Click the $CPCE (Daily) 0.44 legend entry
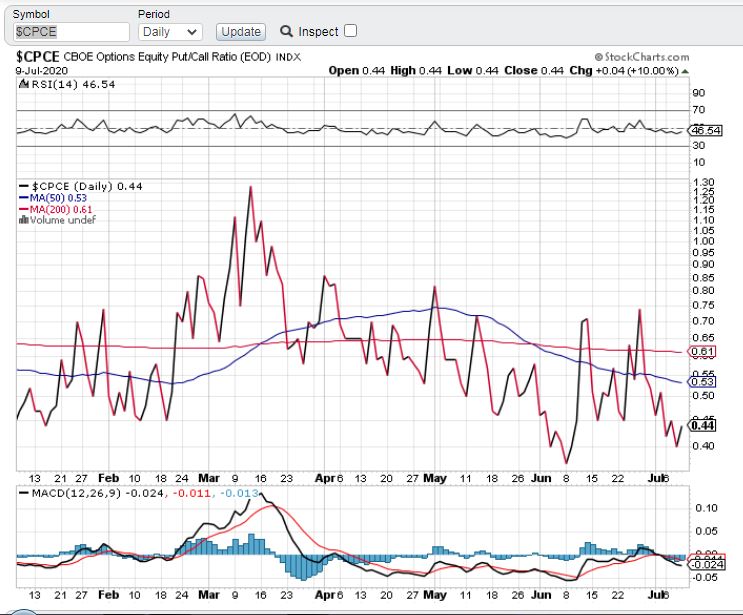743x615 pixels. click(x=81, y=186)
